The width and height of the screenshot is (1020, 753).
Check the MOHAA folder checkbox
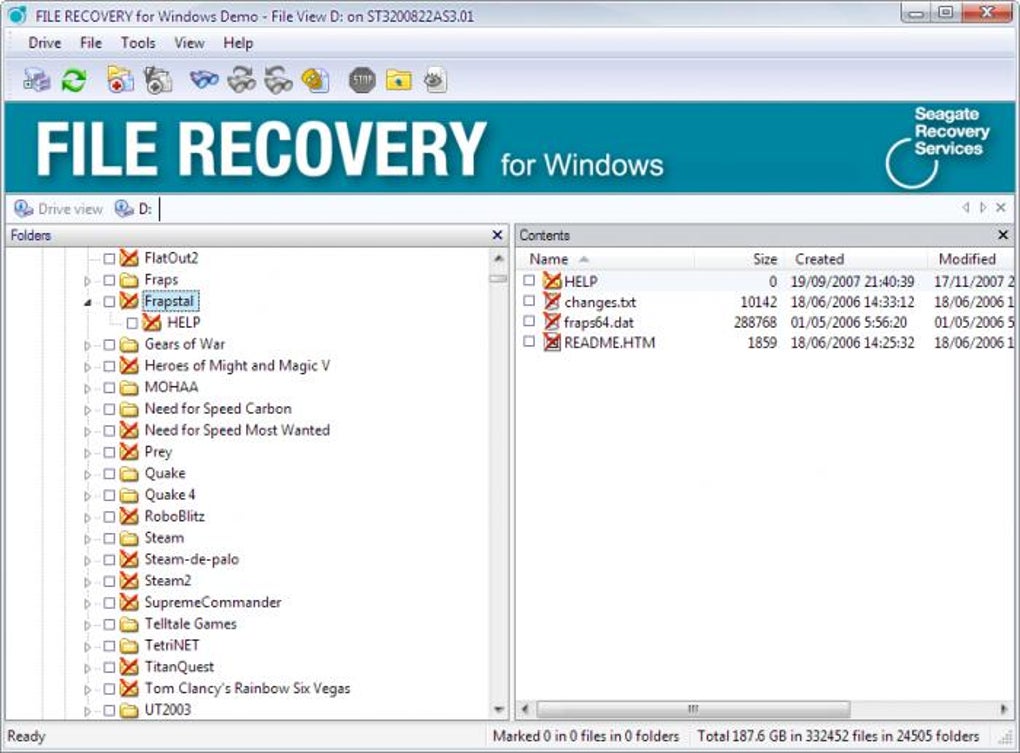109,388
